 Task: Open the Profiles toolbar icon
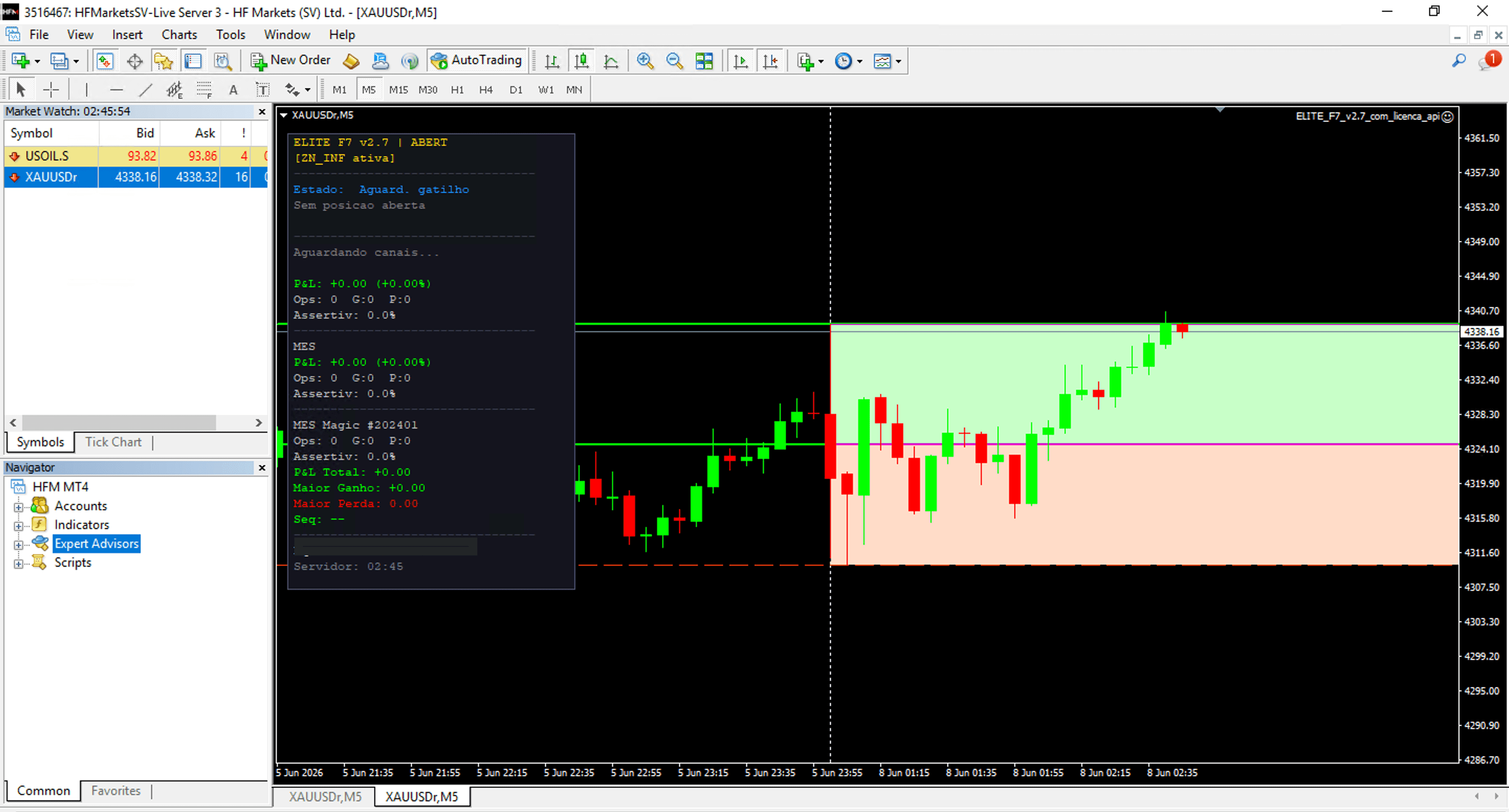point(59,61)
